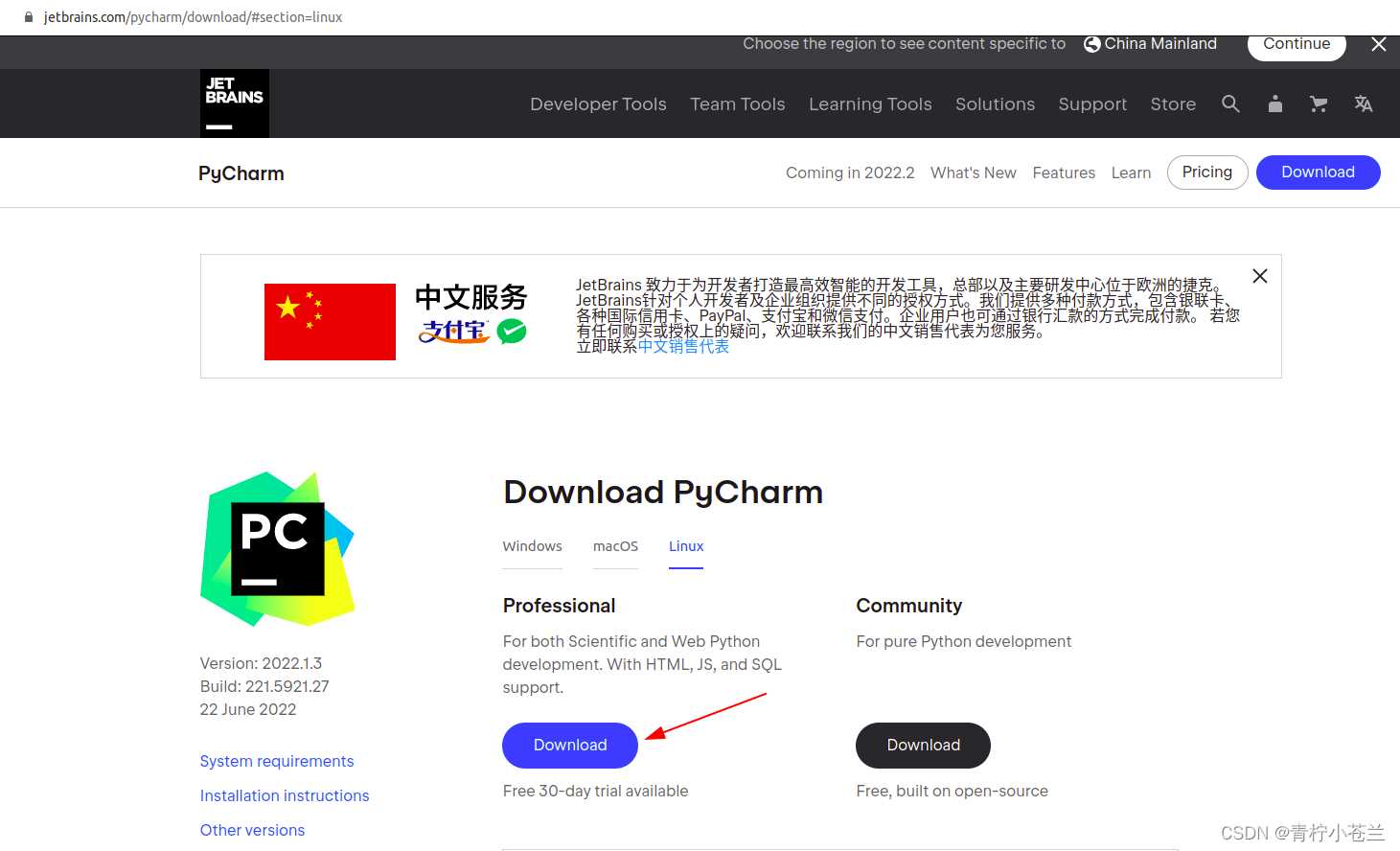Screen dimensions: 1400x851
Task: Click the text 22 June 2022
Action: point(248,709)
